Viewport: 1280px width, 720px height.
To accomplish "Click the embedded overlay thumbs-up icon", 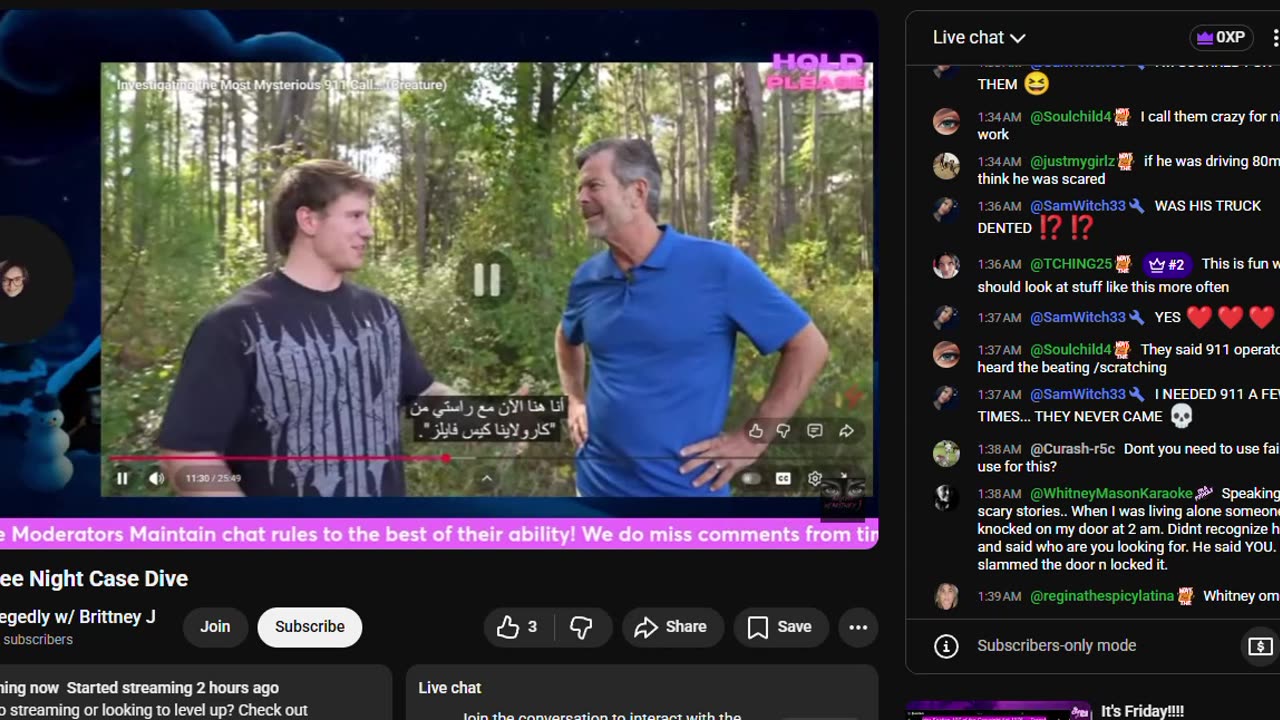I will pos(756,431).
